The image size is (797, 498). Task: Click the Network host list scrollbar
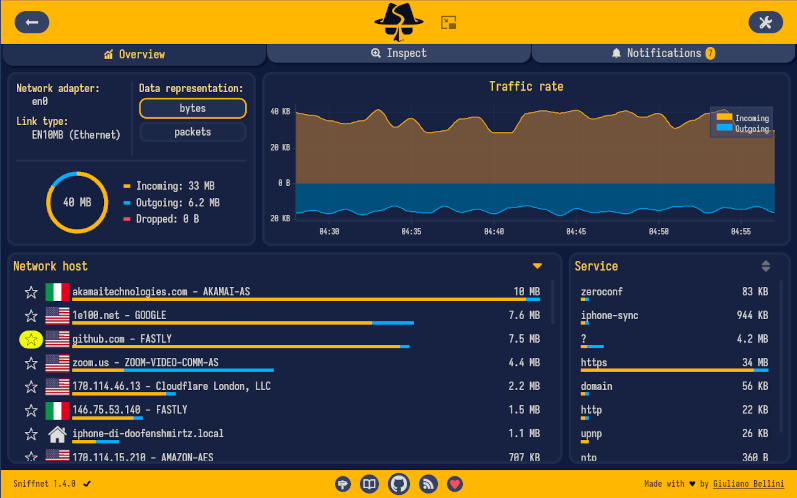(x=553, y=302)
